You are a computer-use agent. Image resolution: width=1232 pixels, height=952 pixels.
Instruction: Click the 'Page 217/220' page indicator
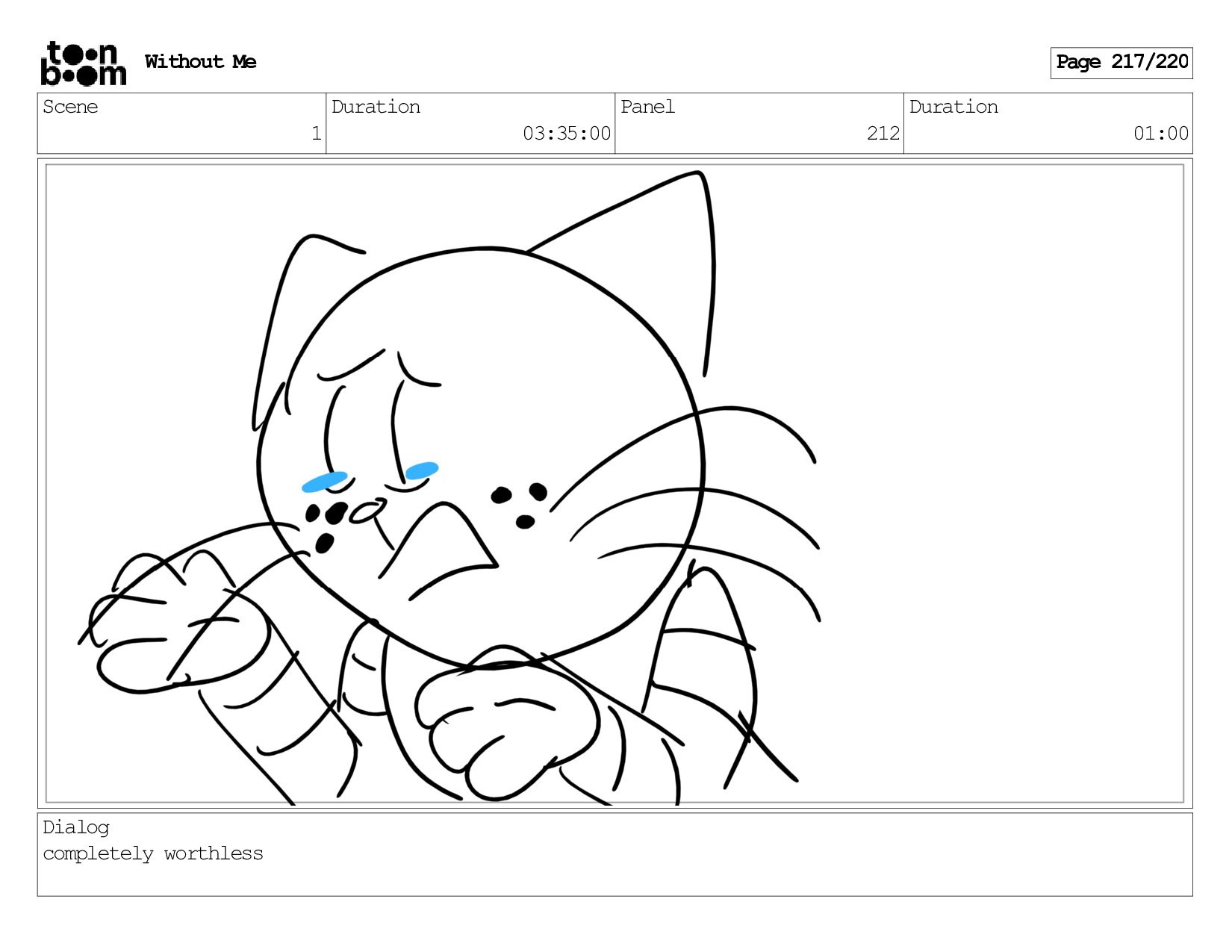(1121, 63)
